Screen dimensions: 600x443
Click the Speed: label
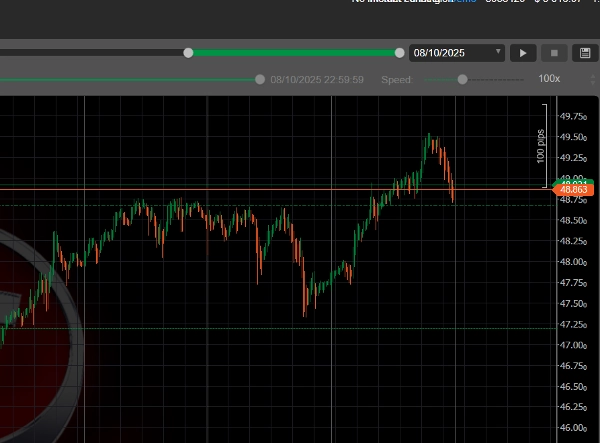tap(397, 80)
